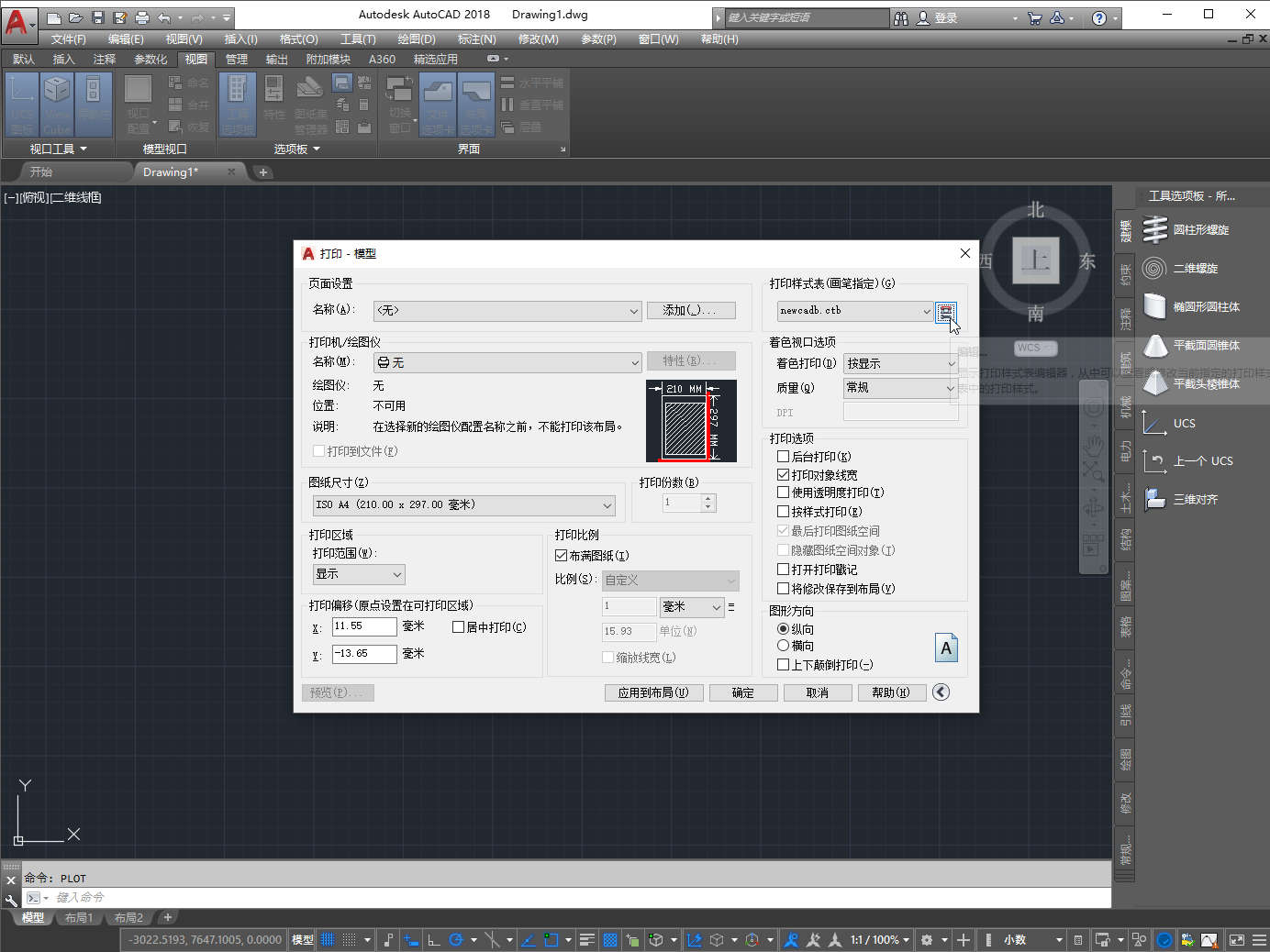Open workspace switching gear icon
The width and height of the screenshot is (1270, 952).
pyautogui.click(x=926, y=940)
